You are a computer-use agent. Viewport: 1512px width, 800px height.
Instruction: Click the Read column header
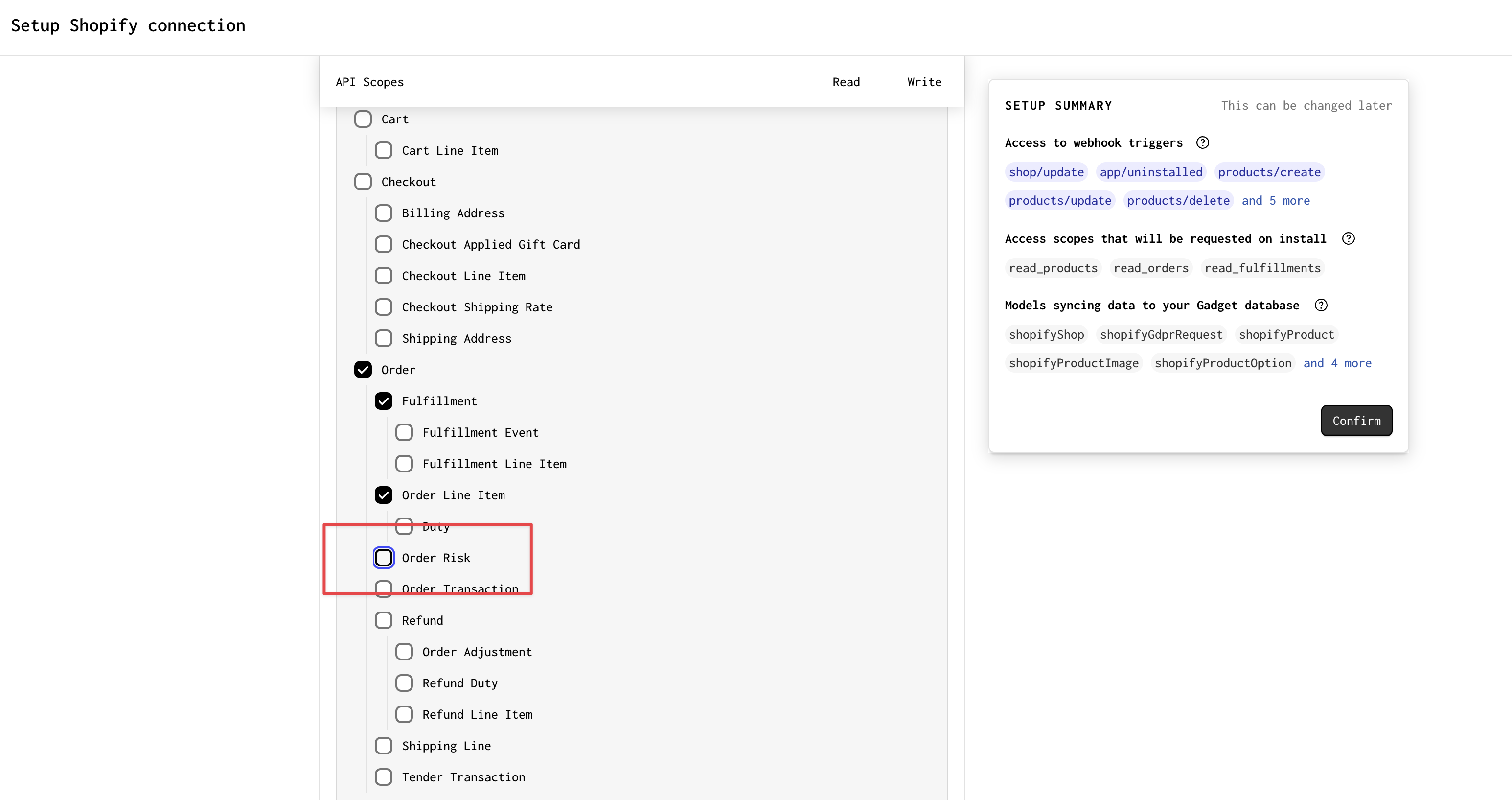(x=846, y=82)
